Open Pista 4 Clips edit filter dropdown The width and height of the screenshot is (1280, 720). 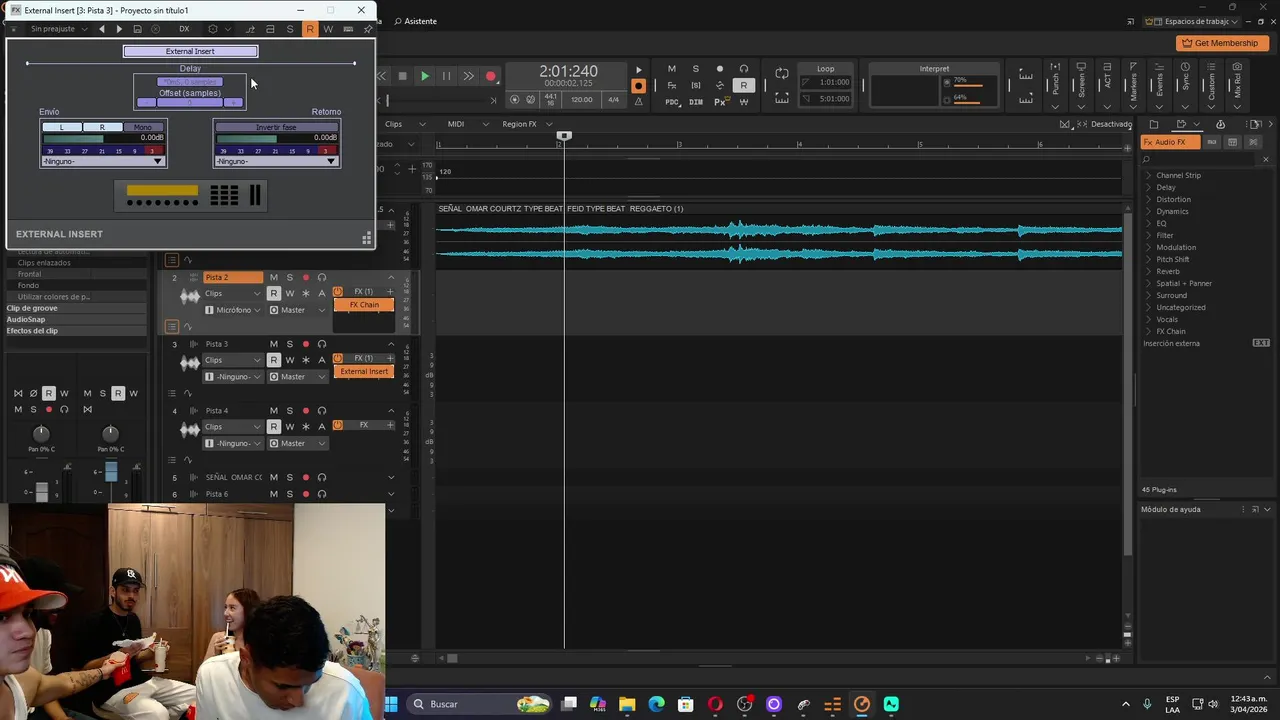point(234,427)
